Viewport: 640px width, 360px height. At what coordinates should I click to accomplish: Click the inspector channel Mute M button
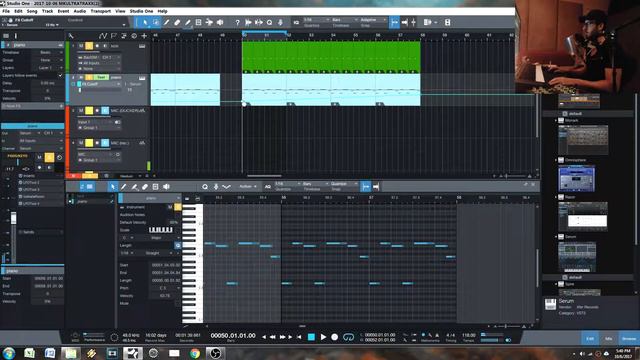point(40,157)
